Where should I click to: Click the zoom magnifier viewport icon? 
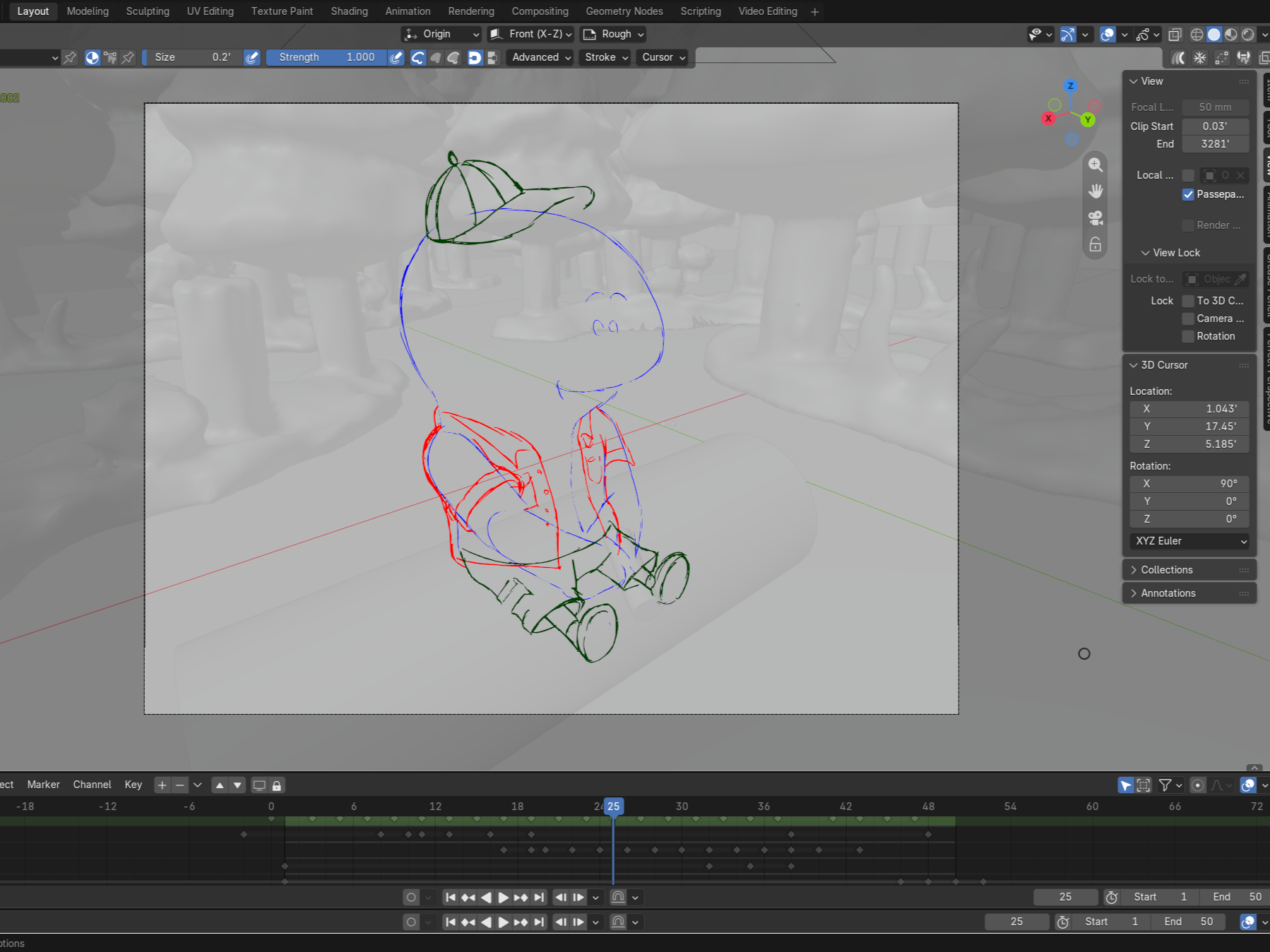point(1095,165)
